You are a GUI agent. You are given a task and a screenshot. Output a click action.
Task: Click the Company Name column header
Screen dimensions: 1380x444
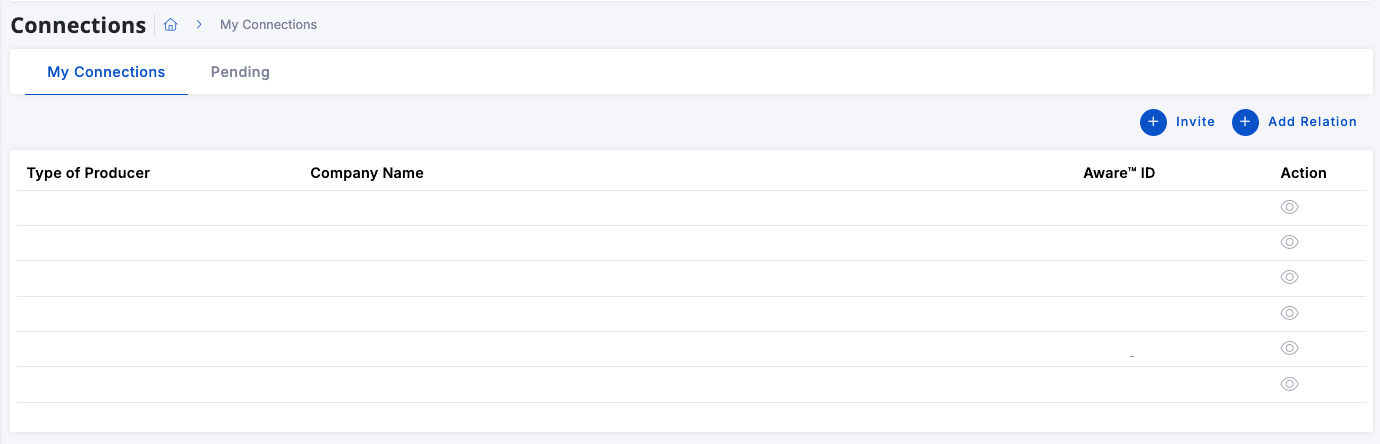[367, 173]
